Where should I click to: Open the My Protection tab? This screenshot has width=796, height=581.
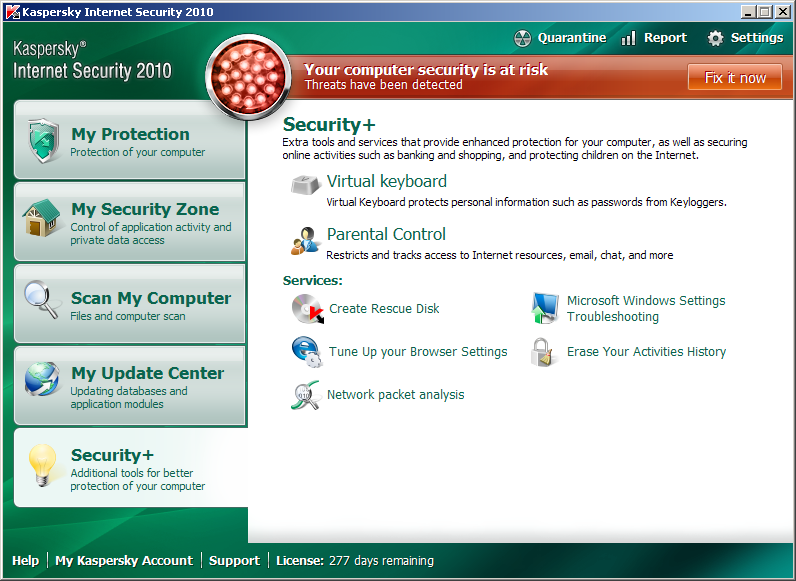tap(130, 140)
